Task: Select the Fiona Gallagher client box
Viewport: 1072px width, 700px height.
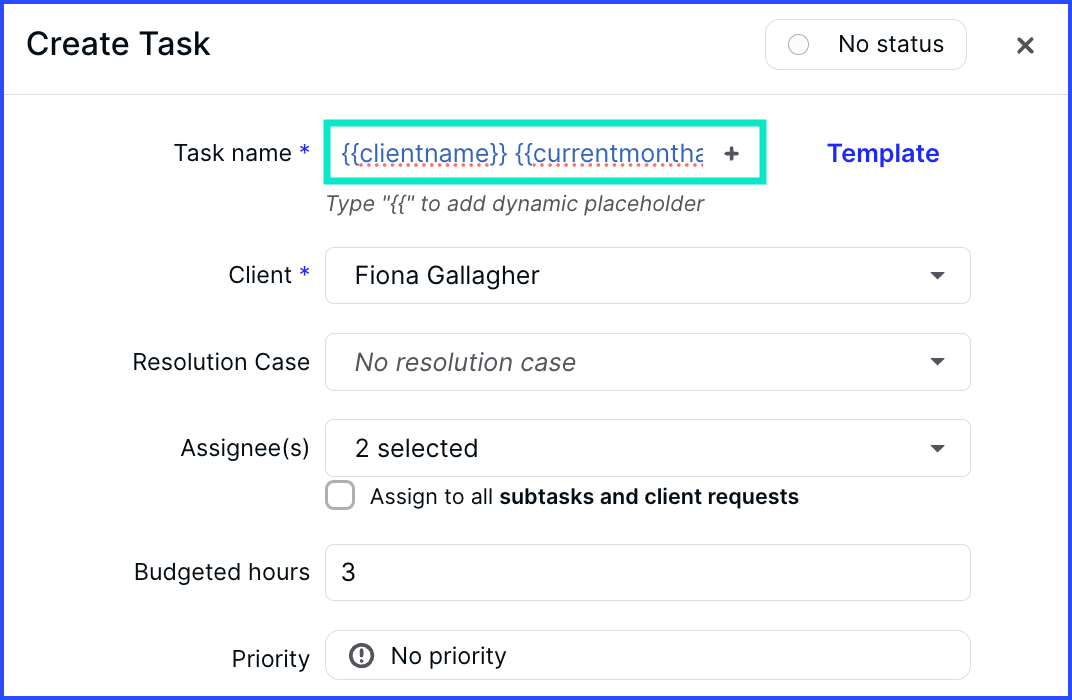Action: coord(647,275)
